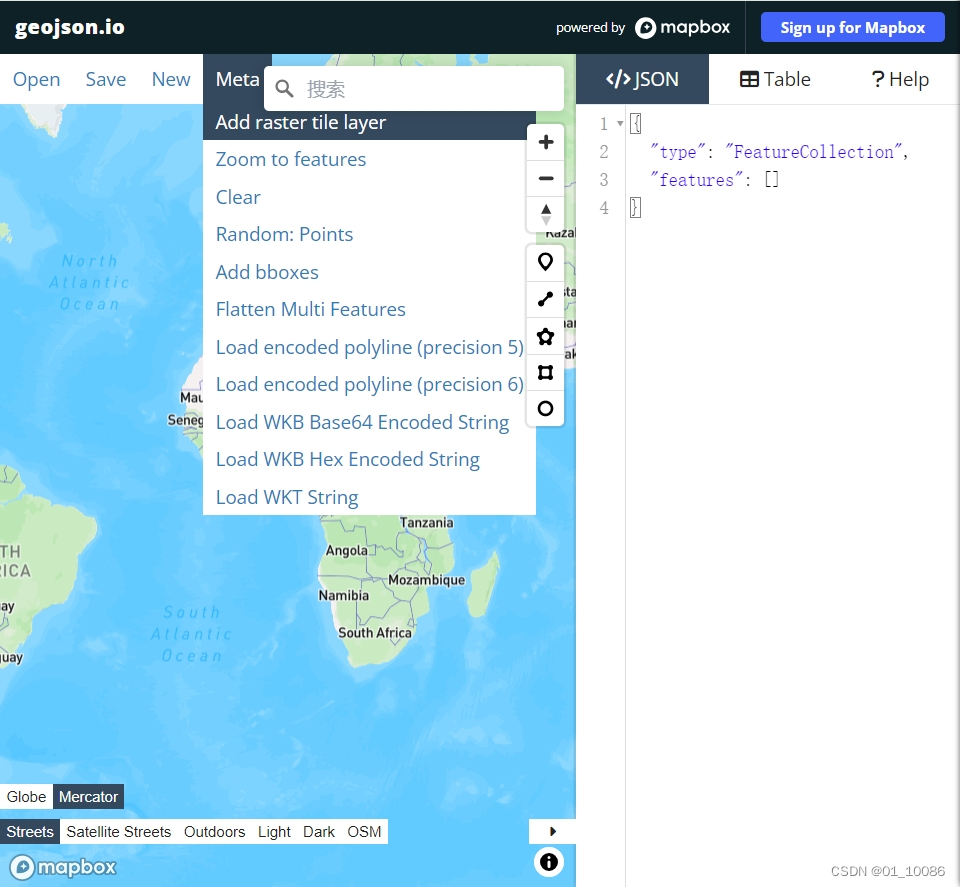Switch to Mercator projection mode
The height and width of the screenshot is (887, 960).
click(88, 796)
